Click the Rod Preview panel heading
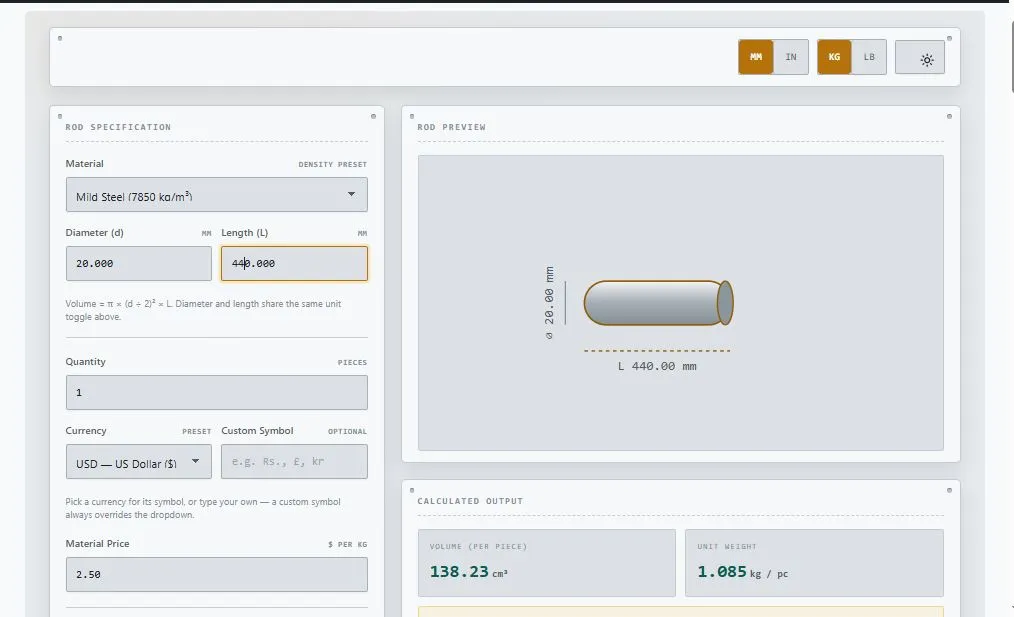1014x617 pixels. pos(451,127)
